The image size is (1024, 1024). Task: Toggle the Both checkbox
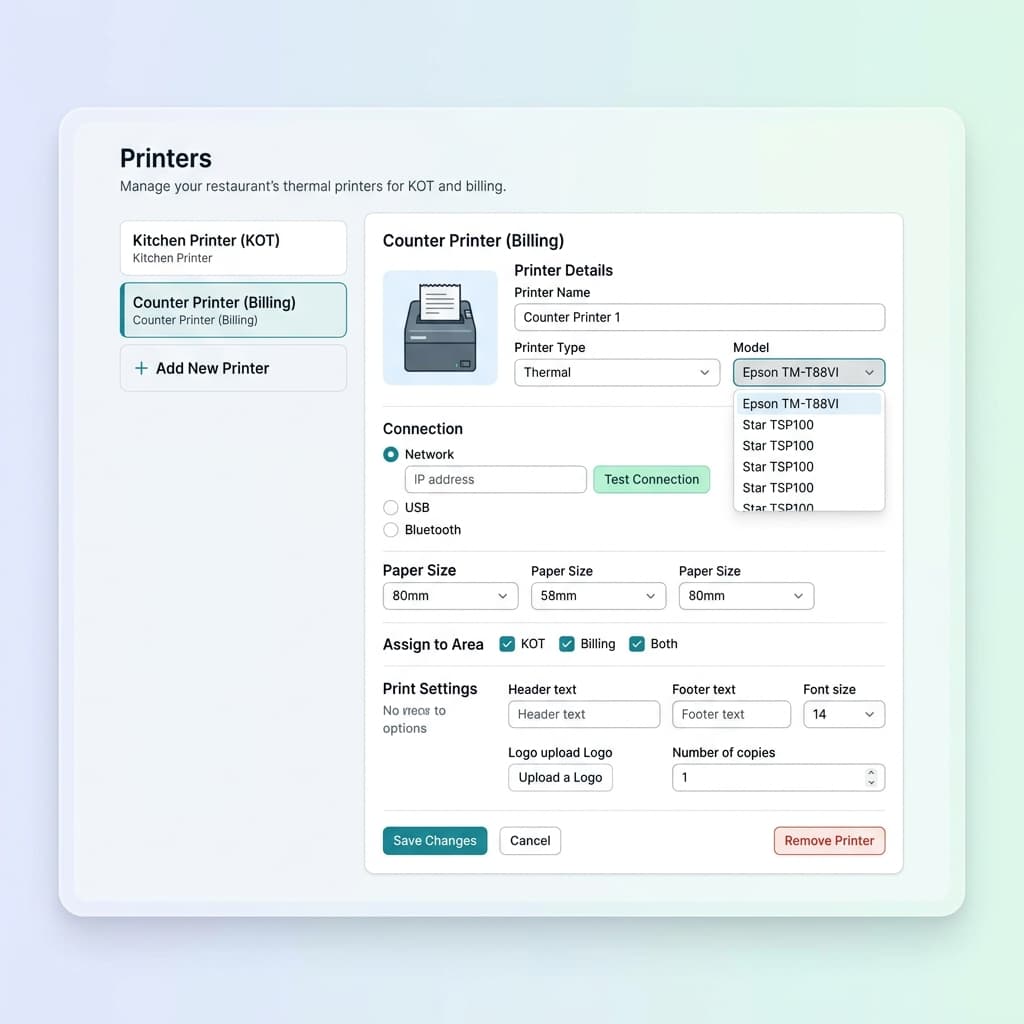point(637,644)
